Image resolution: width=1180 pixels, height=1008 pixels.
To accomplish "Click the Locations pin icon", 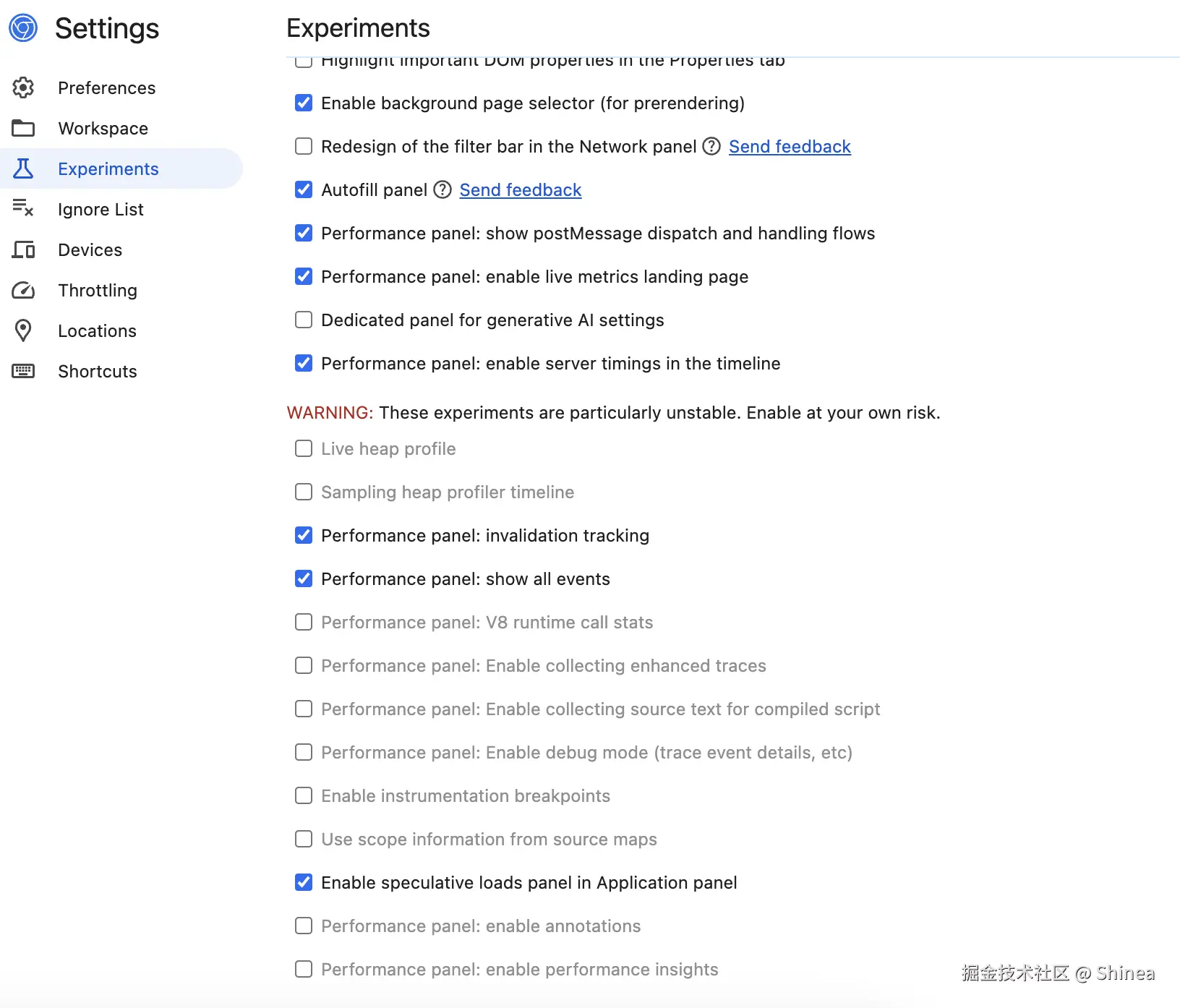I will [x=23, y=330].
